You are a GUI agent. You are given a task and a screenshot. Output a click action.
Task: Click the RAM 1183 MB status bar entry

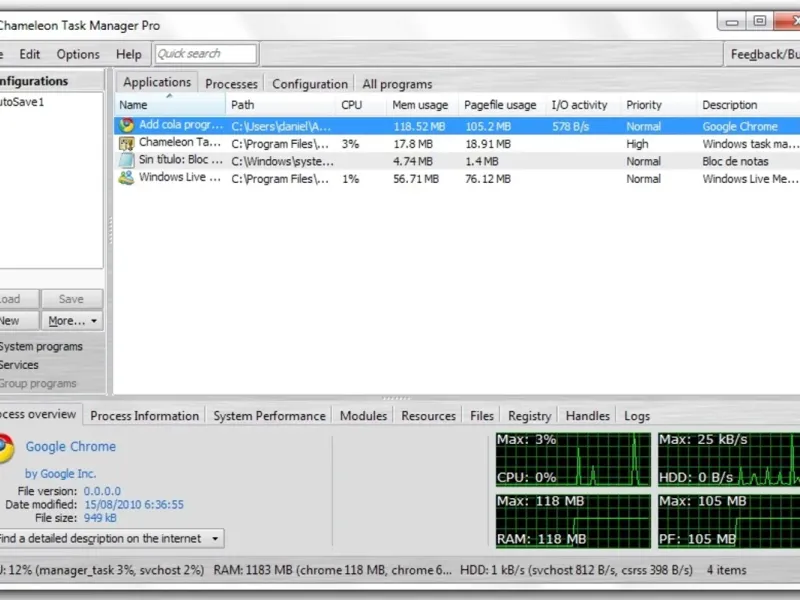(332, 570)
